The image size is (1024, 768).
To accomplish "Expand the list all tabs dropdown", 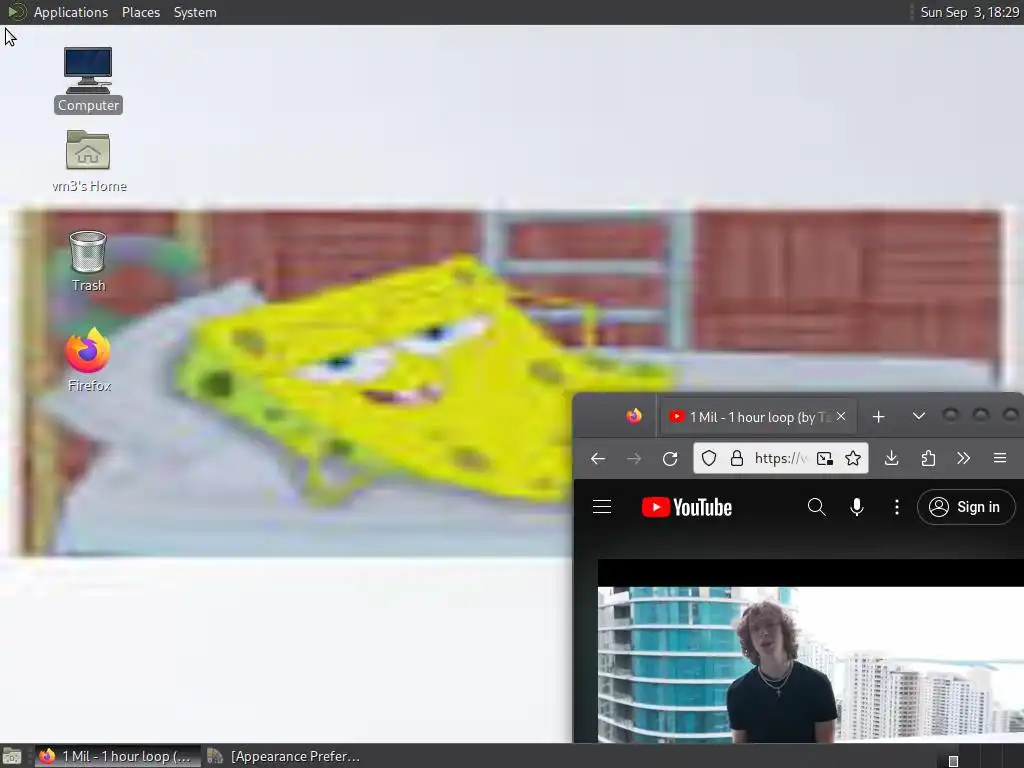I will tap(919, 416).
